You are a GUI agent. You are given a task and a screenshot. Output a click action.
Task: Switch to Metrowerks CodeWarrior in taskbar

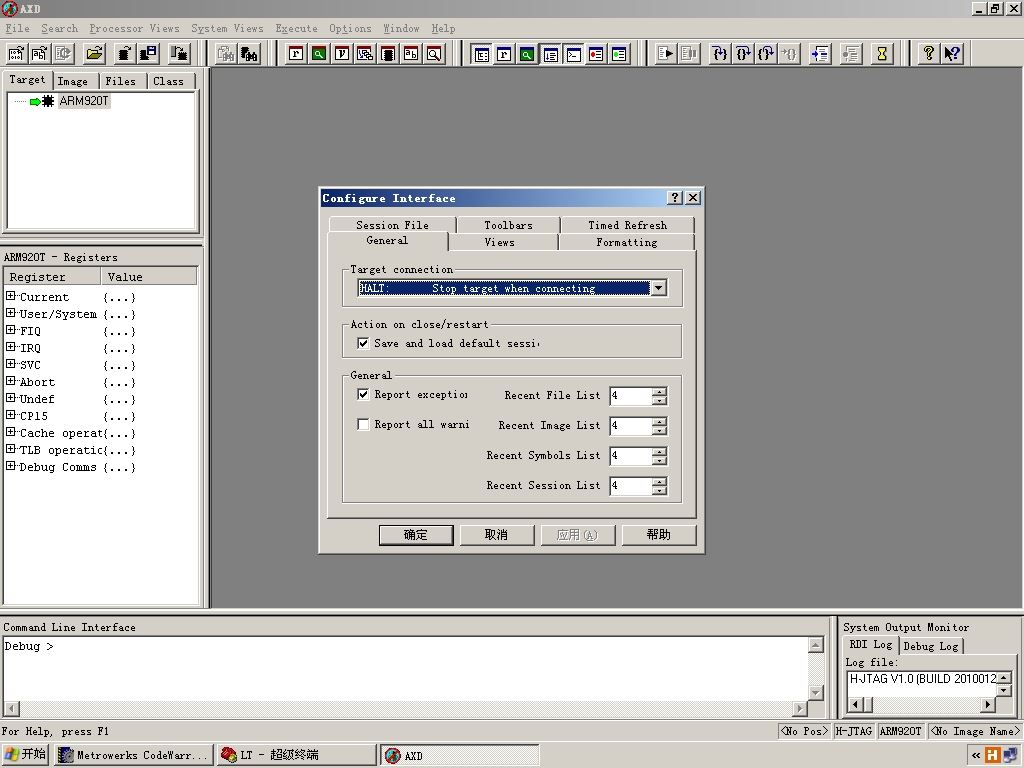coord(134,755)
